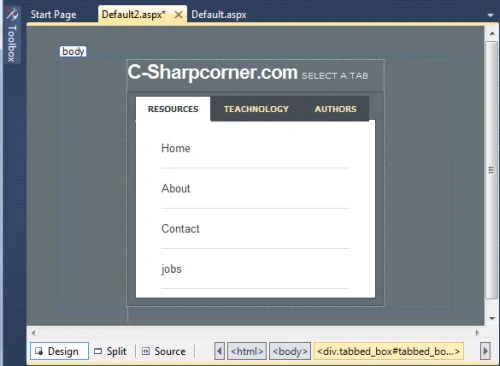This screenshot has width=500, height=366.
Task: Close the Default2.aspx tab
Action: [179, 15]
